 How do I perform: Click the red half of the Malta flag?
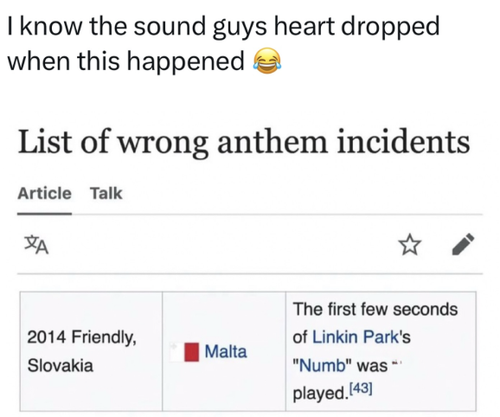(192, 352)
